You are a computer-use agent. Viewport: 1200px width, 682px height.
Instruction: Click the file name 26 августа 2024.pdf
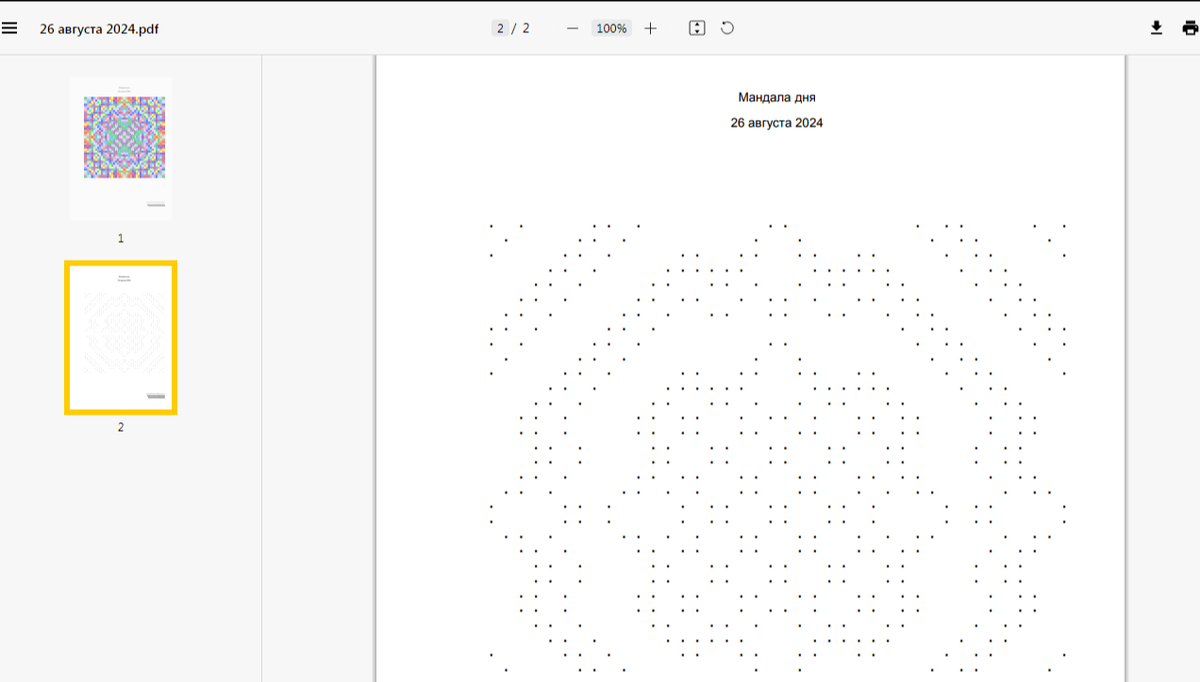tap(99, 29)
